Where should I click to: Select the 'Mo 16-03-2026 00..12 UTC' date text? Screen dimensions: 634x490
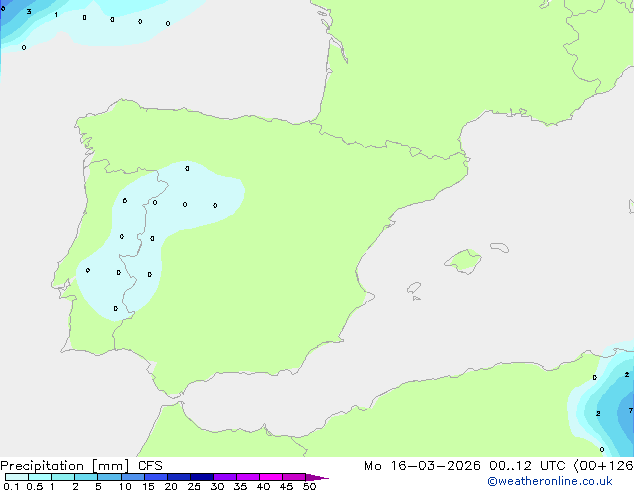[464, 466]
